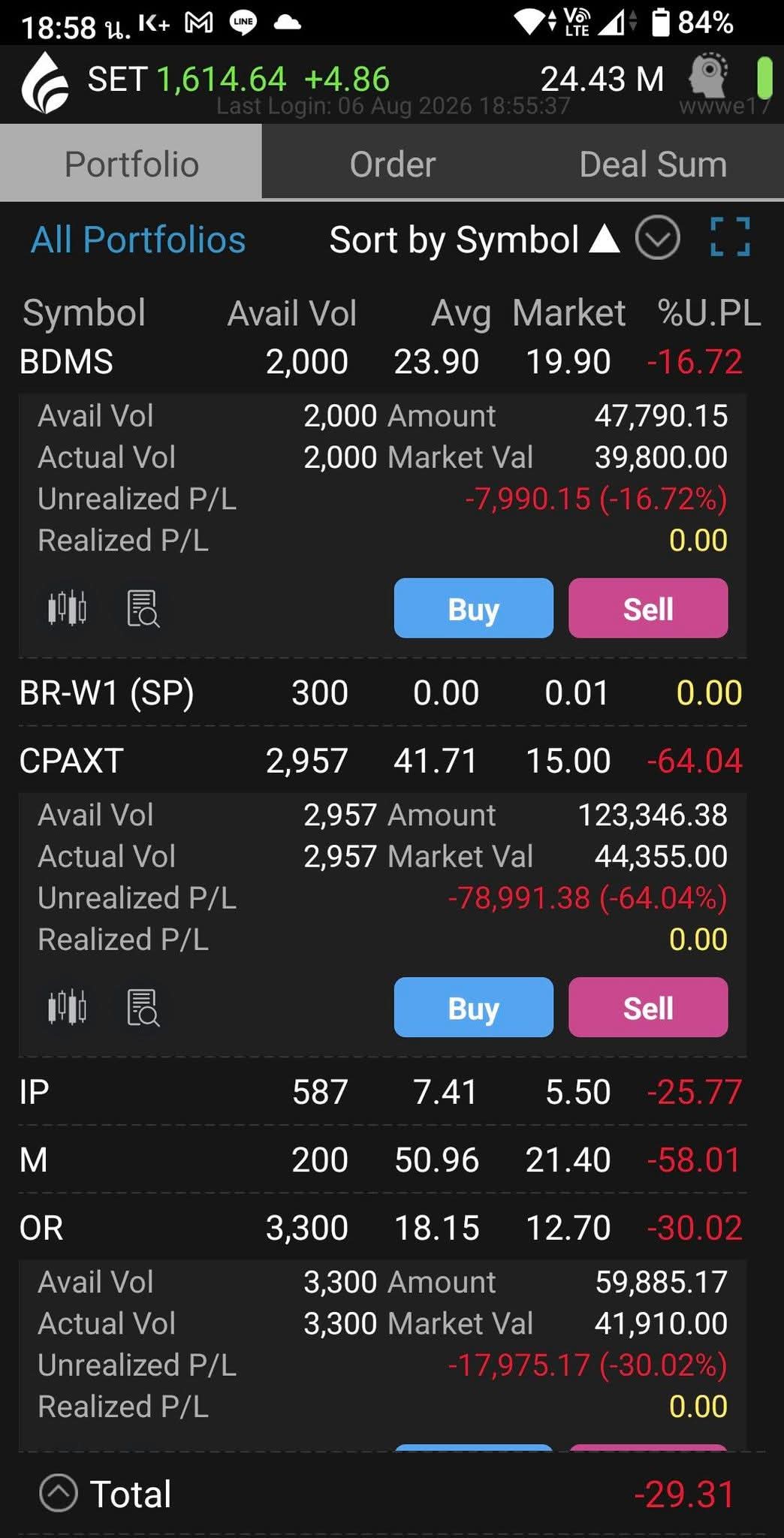Tap the green connection status indicator

(x=764, y=78)
